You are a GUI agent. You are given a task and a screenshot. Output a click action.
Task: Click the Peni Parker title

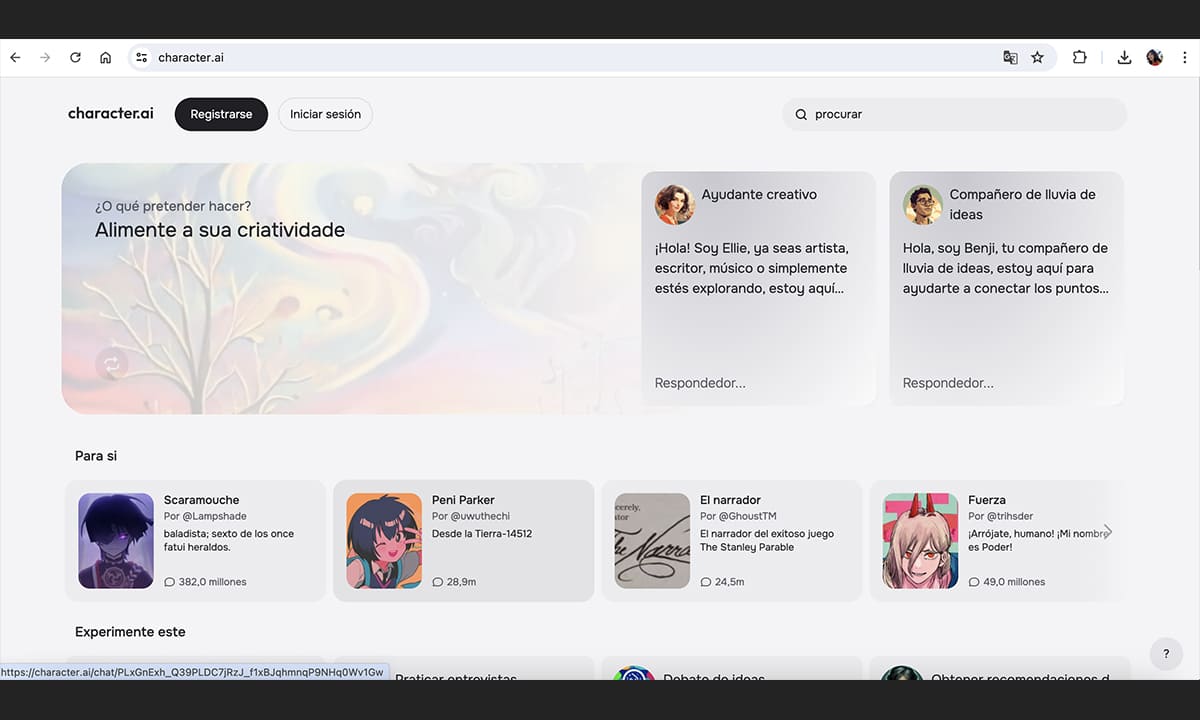point(463,500)
